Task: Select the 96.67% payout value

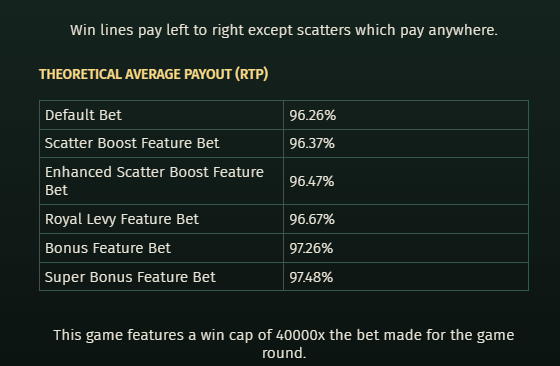Action: pos(312,219)
